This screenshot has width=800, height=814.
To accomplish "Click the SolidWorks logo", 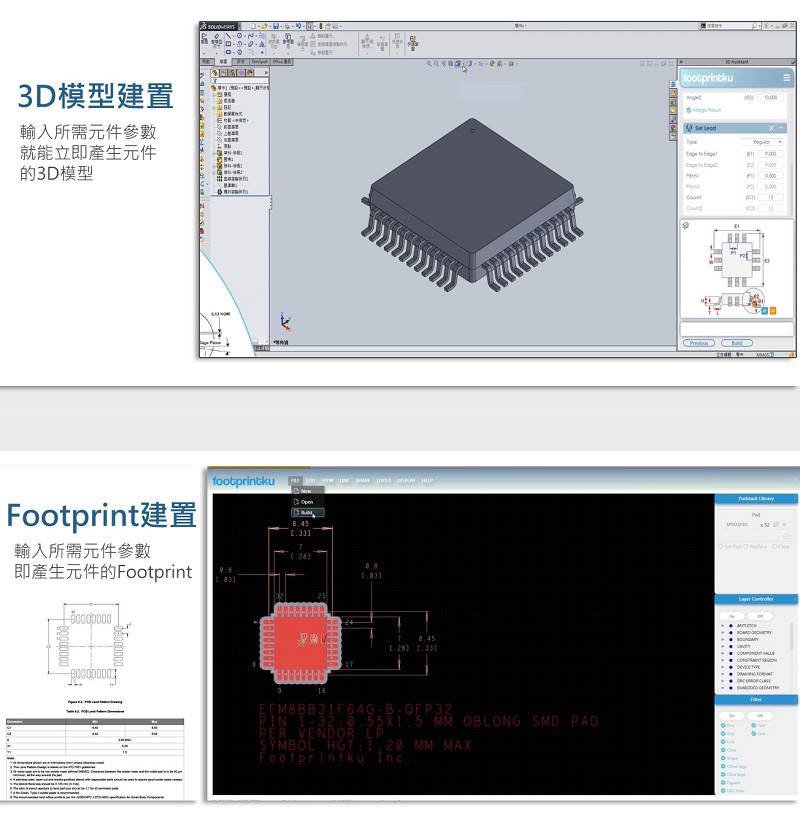I will tap(219, 26).
